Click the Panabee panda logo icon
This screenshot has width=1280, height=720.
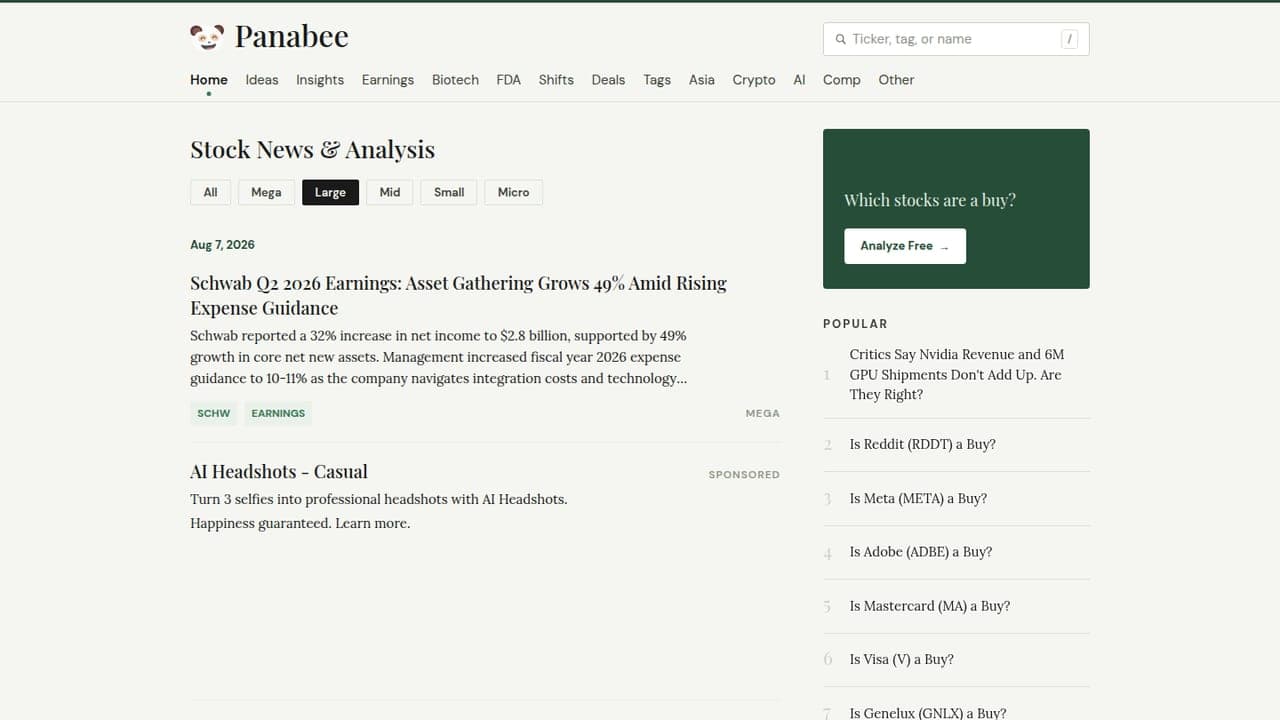click(x=207, y=37)
